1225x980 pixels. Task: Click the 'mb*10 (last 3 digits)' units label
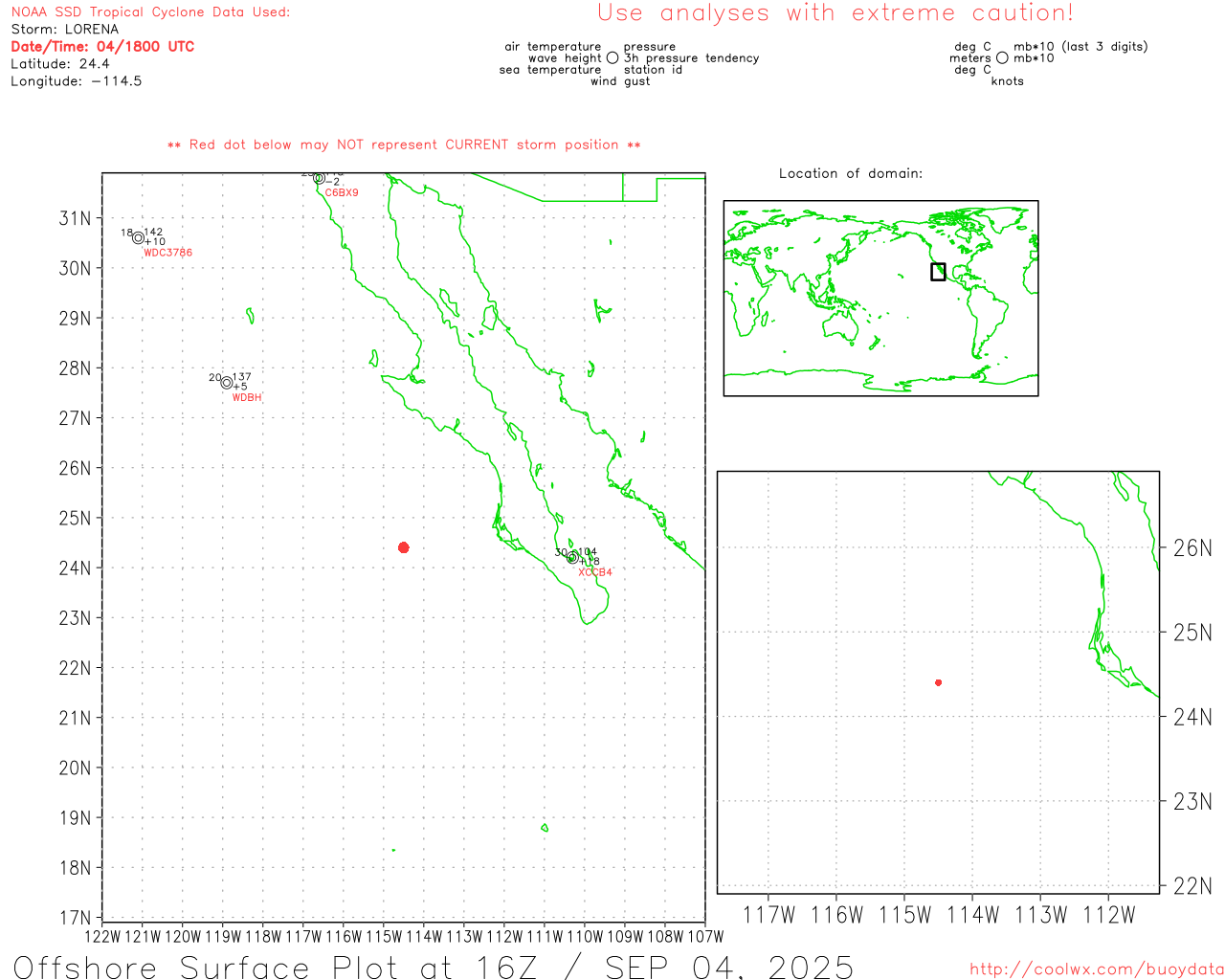point(1080,47)
